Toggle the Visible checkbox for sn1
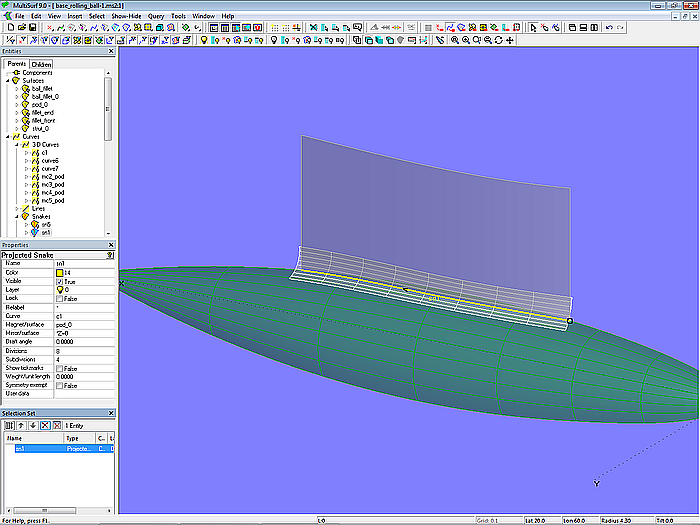 point(60,281)
